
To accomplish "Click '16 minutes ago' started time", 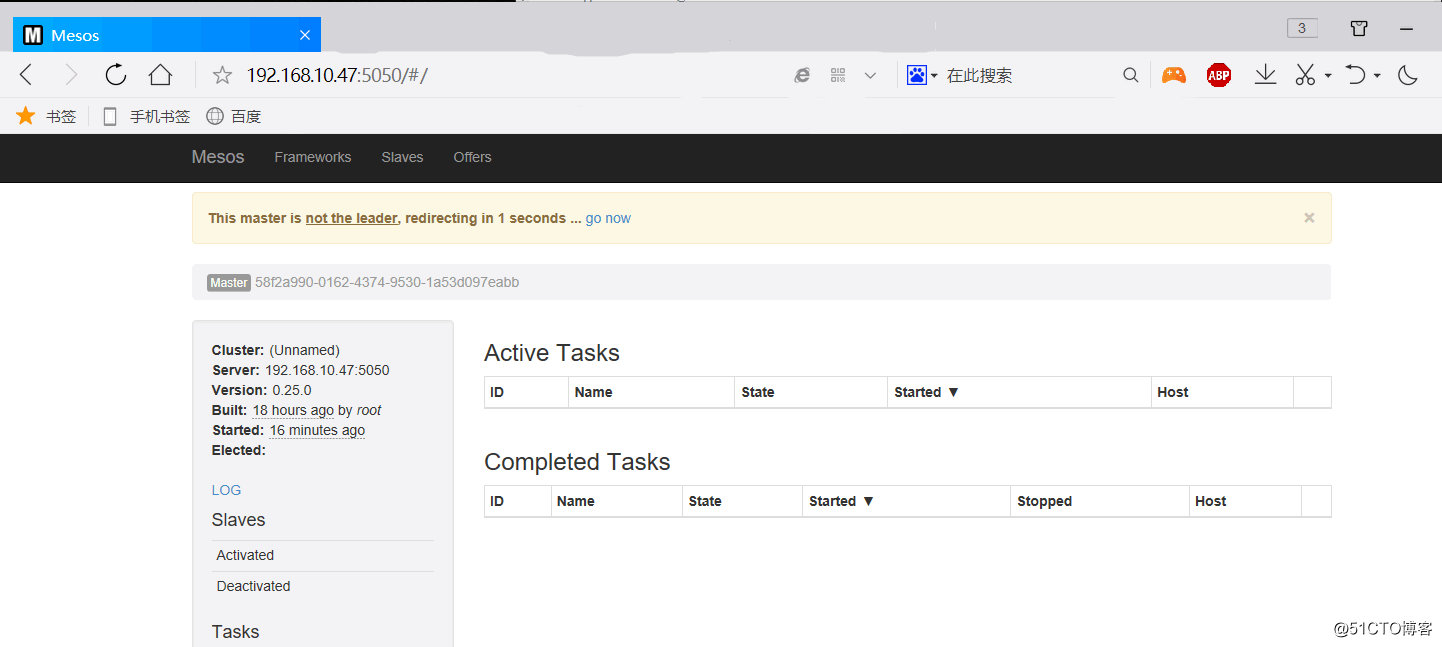I will [x=317, y=430].
